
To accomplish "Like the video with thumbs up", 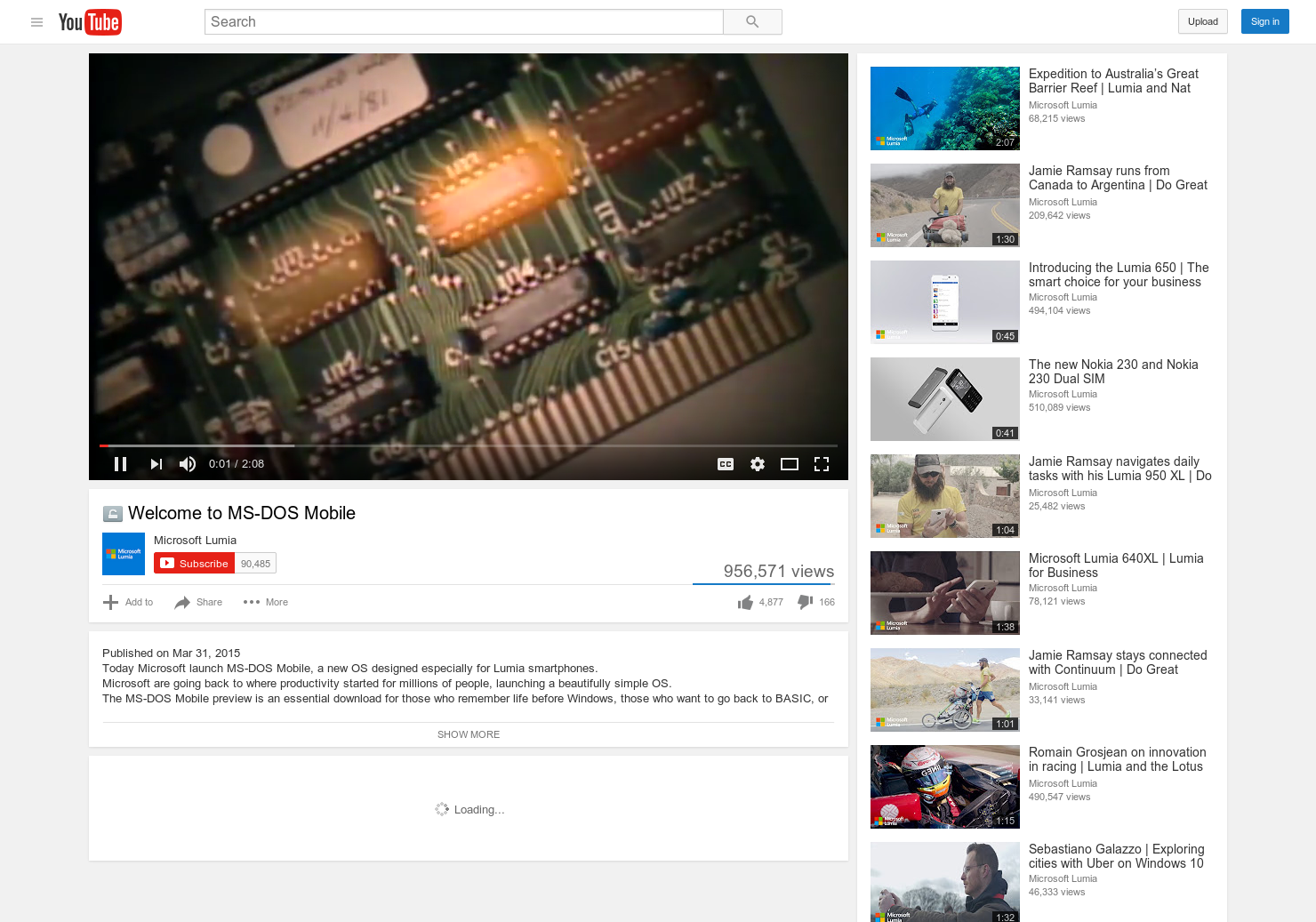I will (x=745, y=603).
